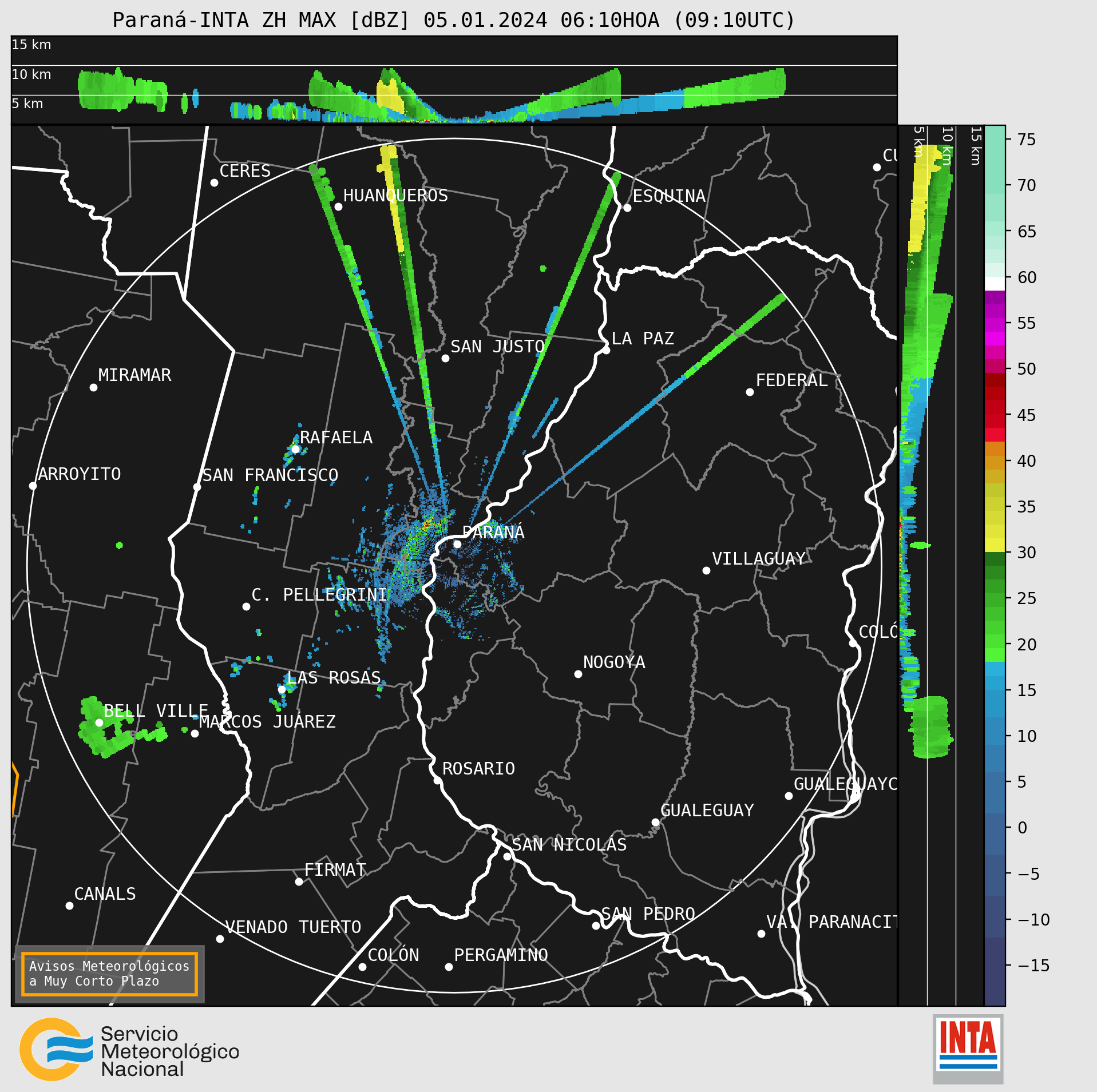
Task: Click the magenta 55 dBZ color band
Action: 995,324
